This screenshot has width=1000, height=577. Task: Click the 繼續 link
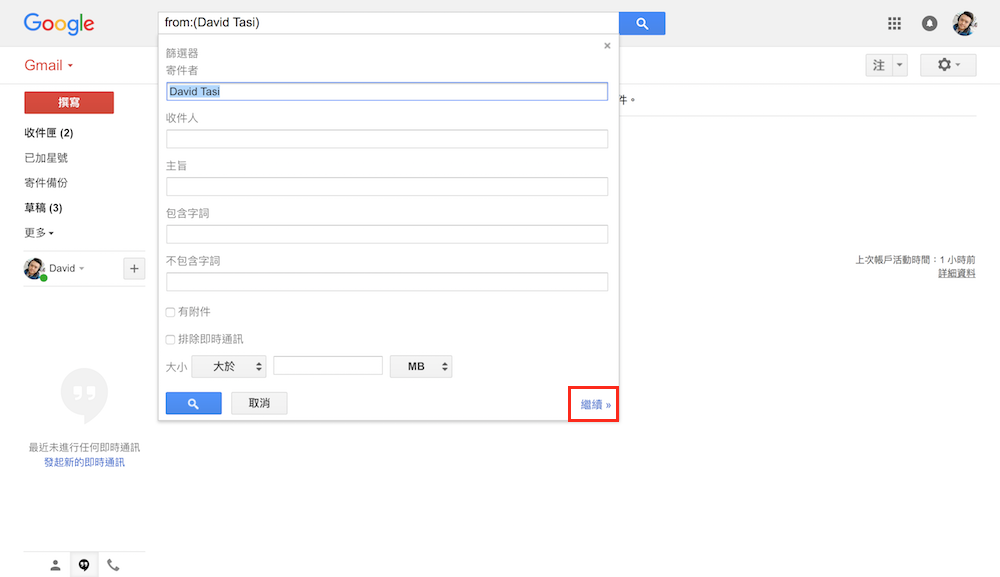click(x=593, y=405)
